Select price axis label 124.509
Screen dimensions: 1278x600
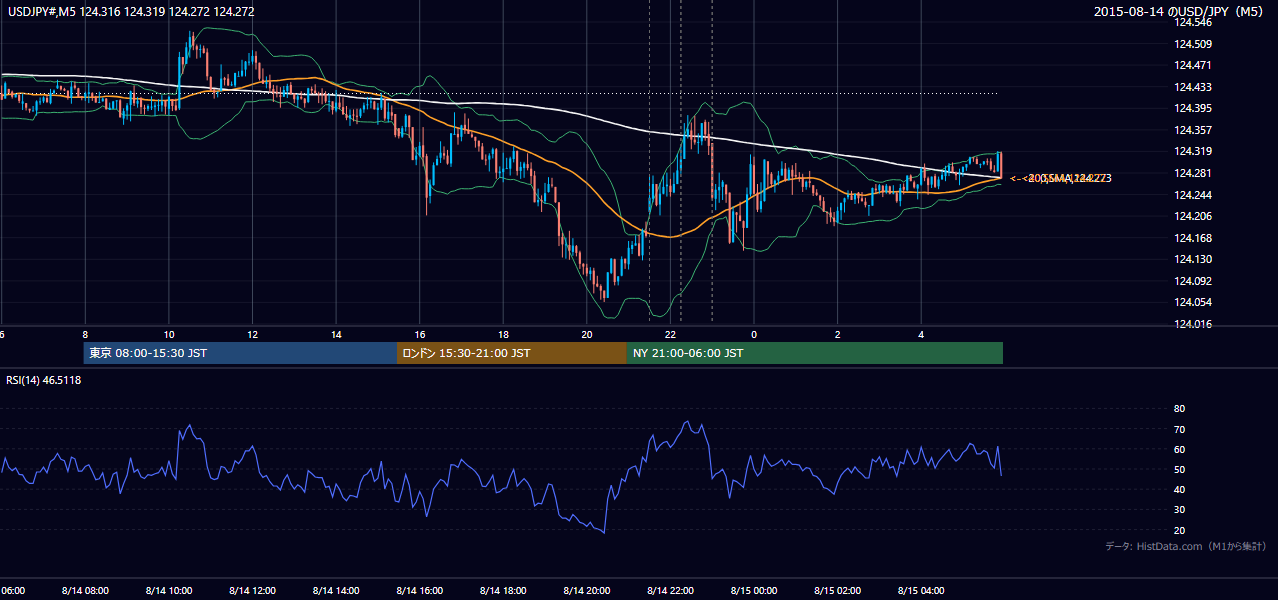point(1194,44)
